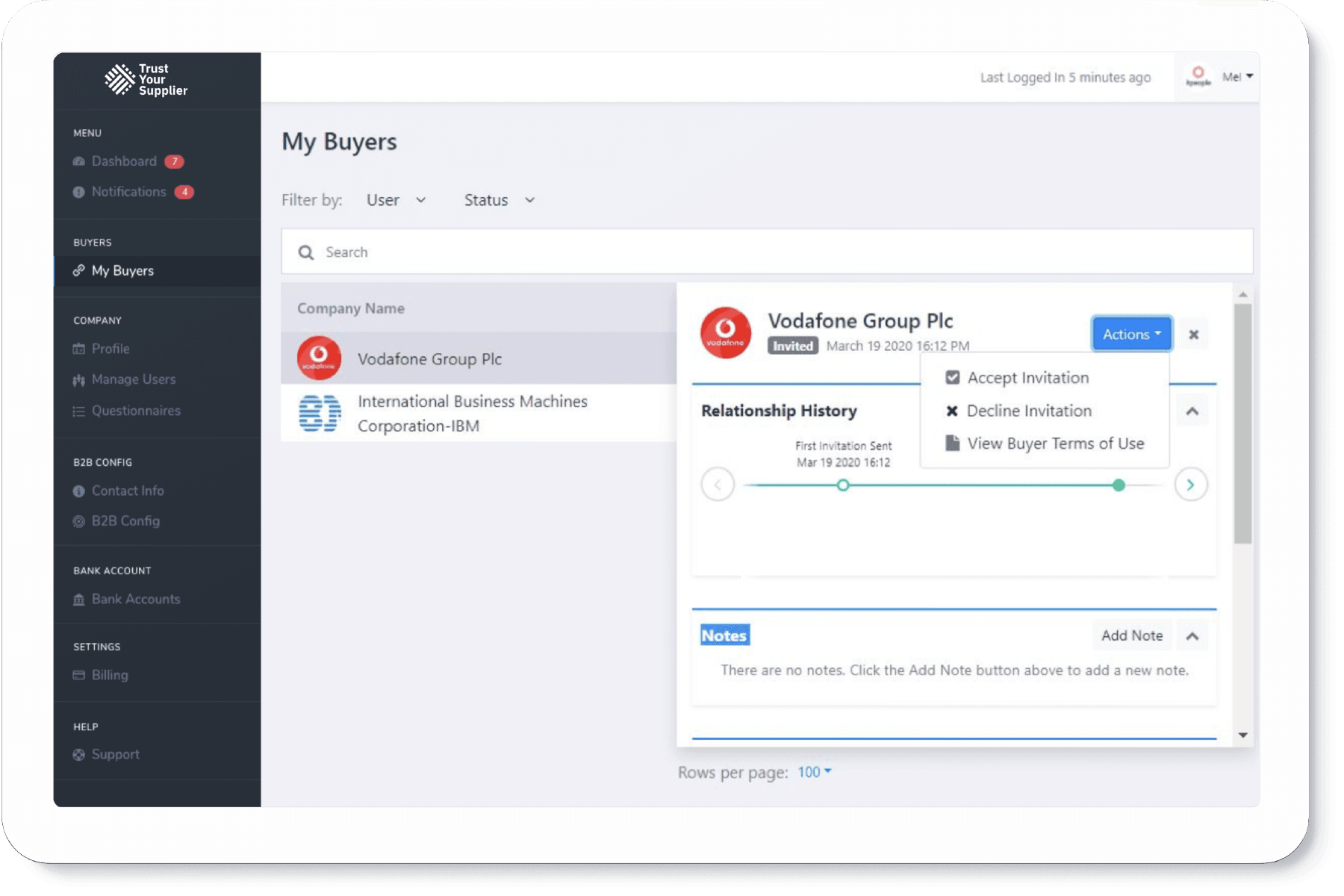Click previous arrow on relationship timeline
The image size is (1344, 896).
click(718, 485)
